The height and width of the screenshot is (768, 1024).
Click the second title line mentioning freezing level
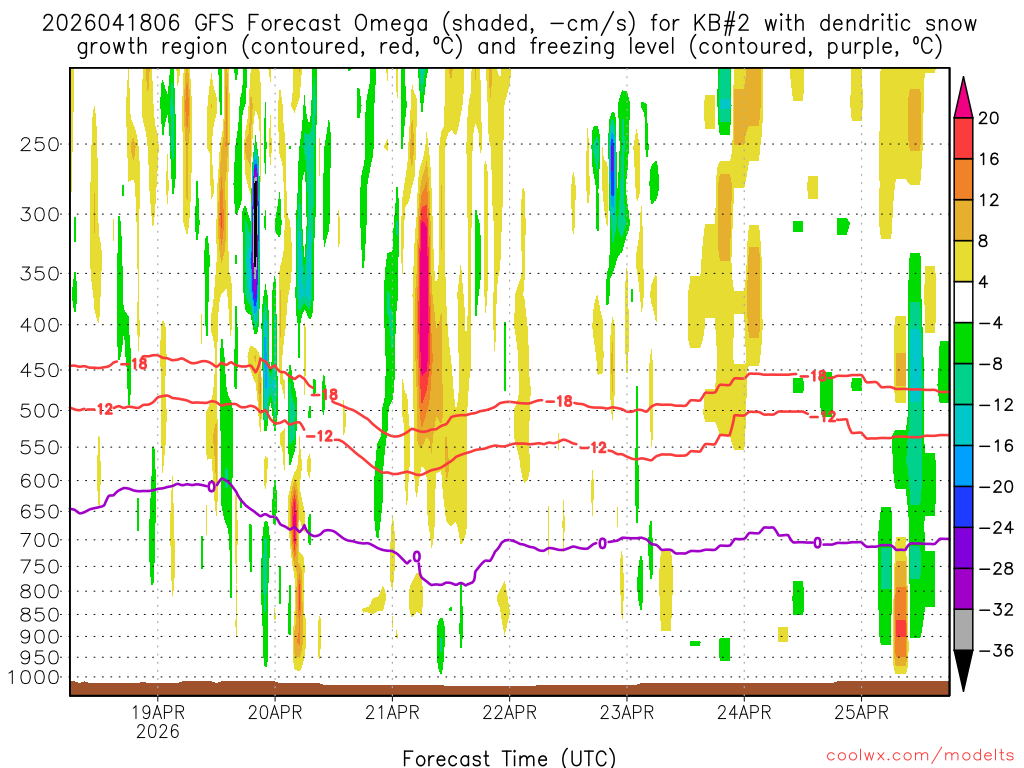pos(509,47)
